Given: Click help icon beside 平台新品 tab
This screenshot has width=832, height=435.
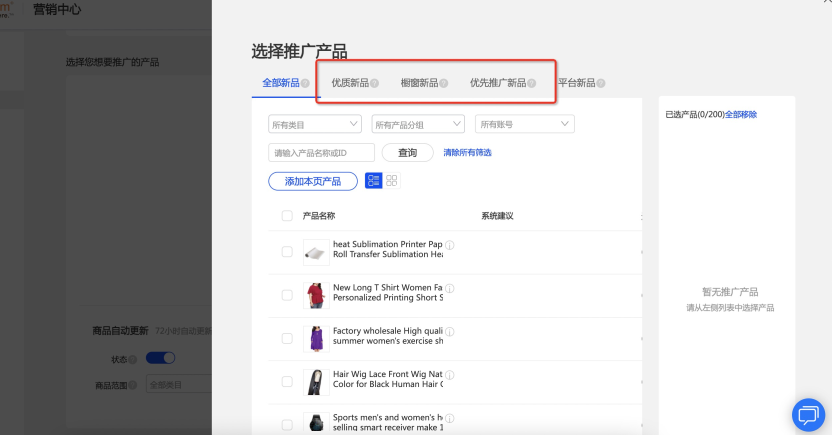Looking at the screenshot, I should (601, 83).
